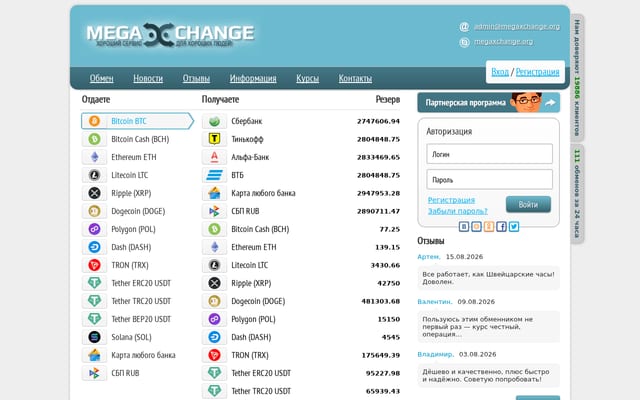This screenshot has width=640, height=400.
Task: Choose Сбербанк in the Получаете column
Action: click(301, 121)
